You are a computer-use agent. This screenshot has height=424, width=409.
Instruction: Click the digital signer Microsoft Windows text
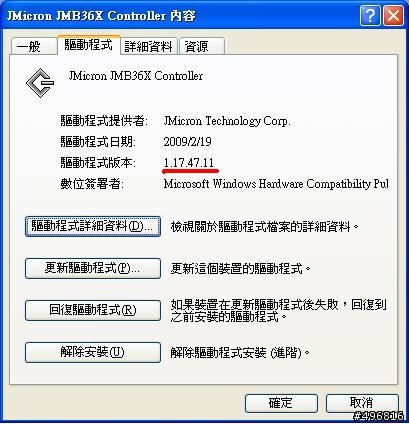point(276,184)
